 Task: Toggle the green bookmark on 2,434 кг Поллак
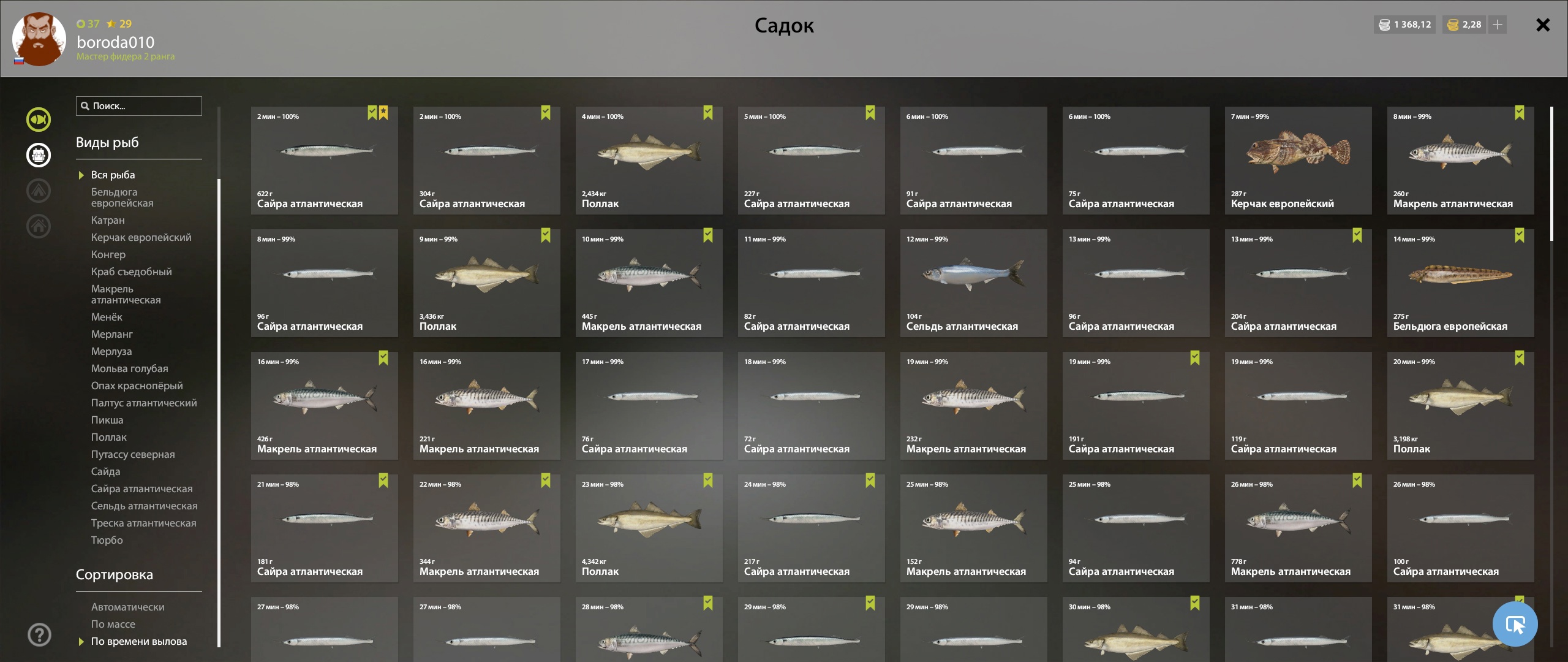pyautogui.click(x=708, y=112)
